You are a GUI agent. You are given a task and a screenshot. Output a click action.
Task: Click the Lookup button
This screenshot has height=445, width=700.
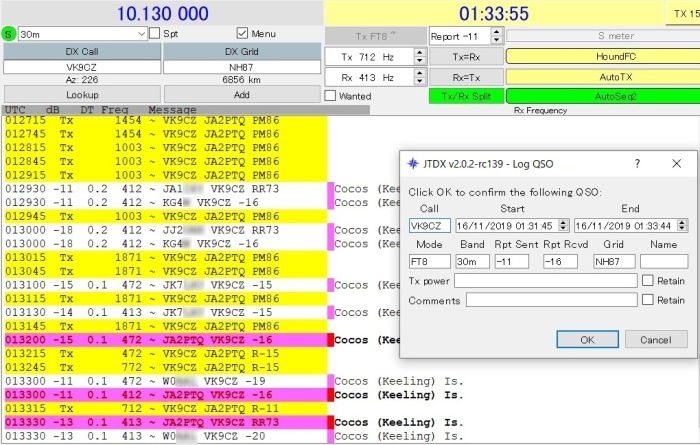(82, 95)
